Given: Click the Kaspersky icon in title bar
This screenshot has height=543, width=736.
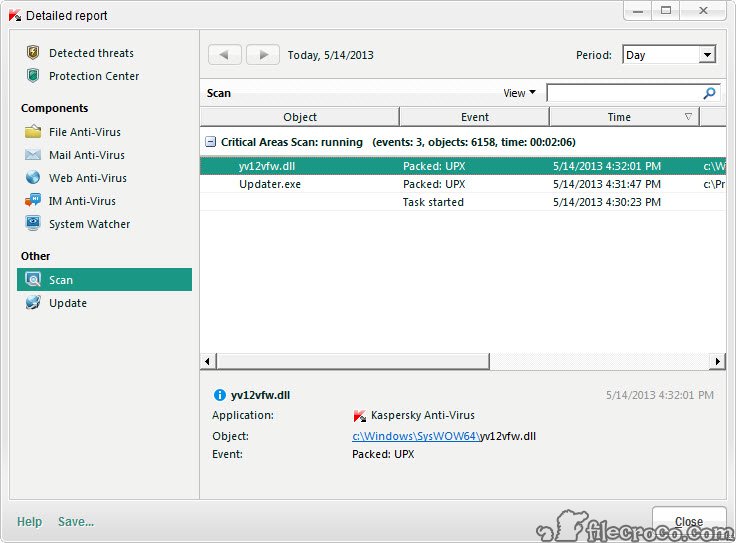Looking at the screenshot, I should (15, 15).
